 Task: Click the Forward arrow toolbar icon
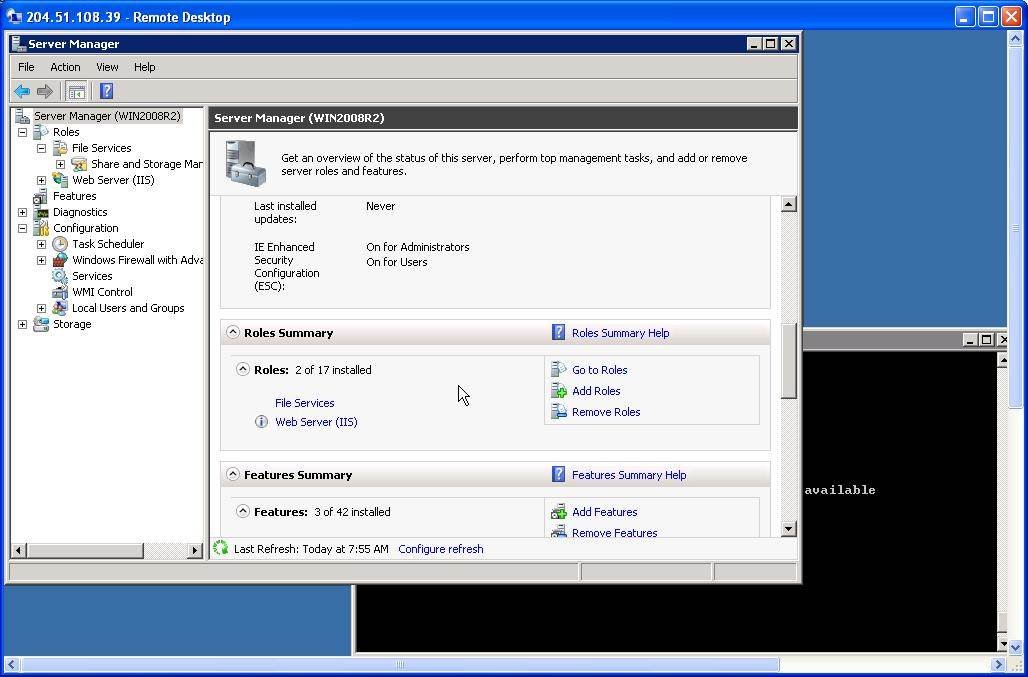[44, 91]
